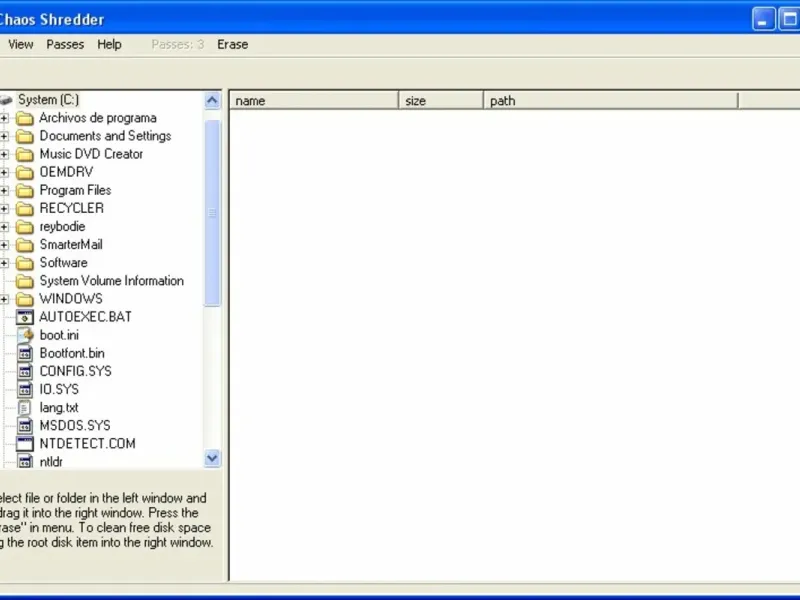Select the SmarterMail label
The width and height of the screenshot is (800, 600).
click(71, 244)
